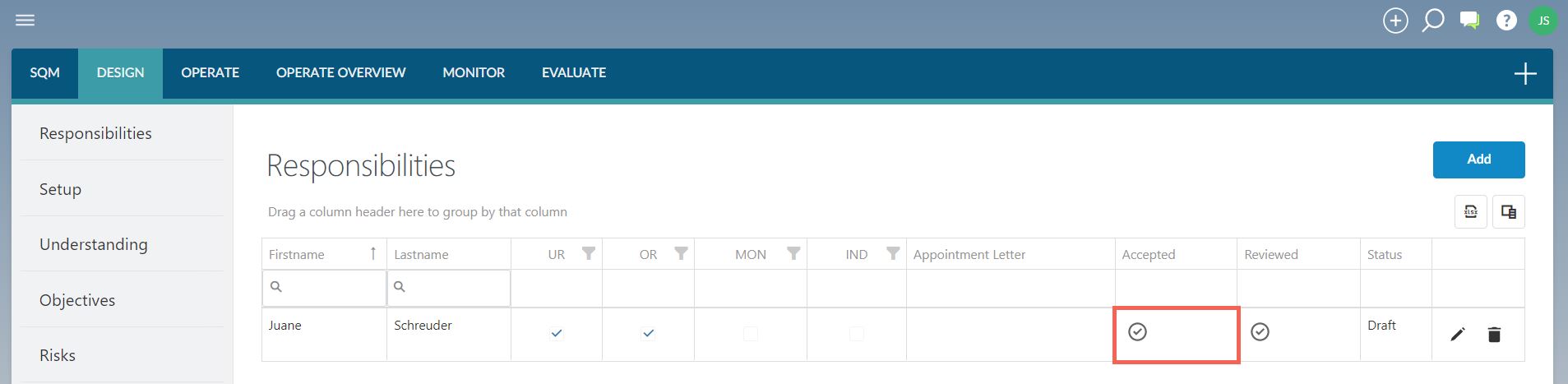Open the chat messages icon

[x=1469, y=21]
